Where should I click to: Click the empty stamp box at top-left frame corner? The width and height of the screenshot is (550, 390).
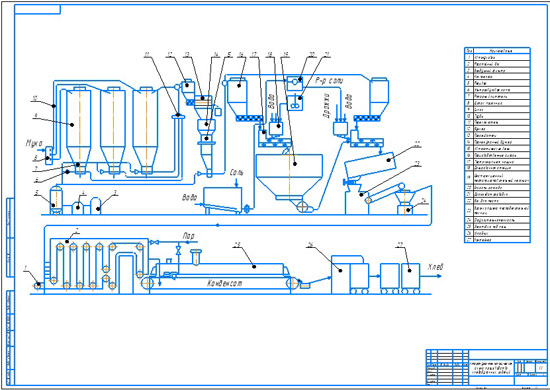(38, 9)
